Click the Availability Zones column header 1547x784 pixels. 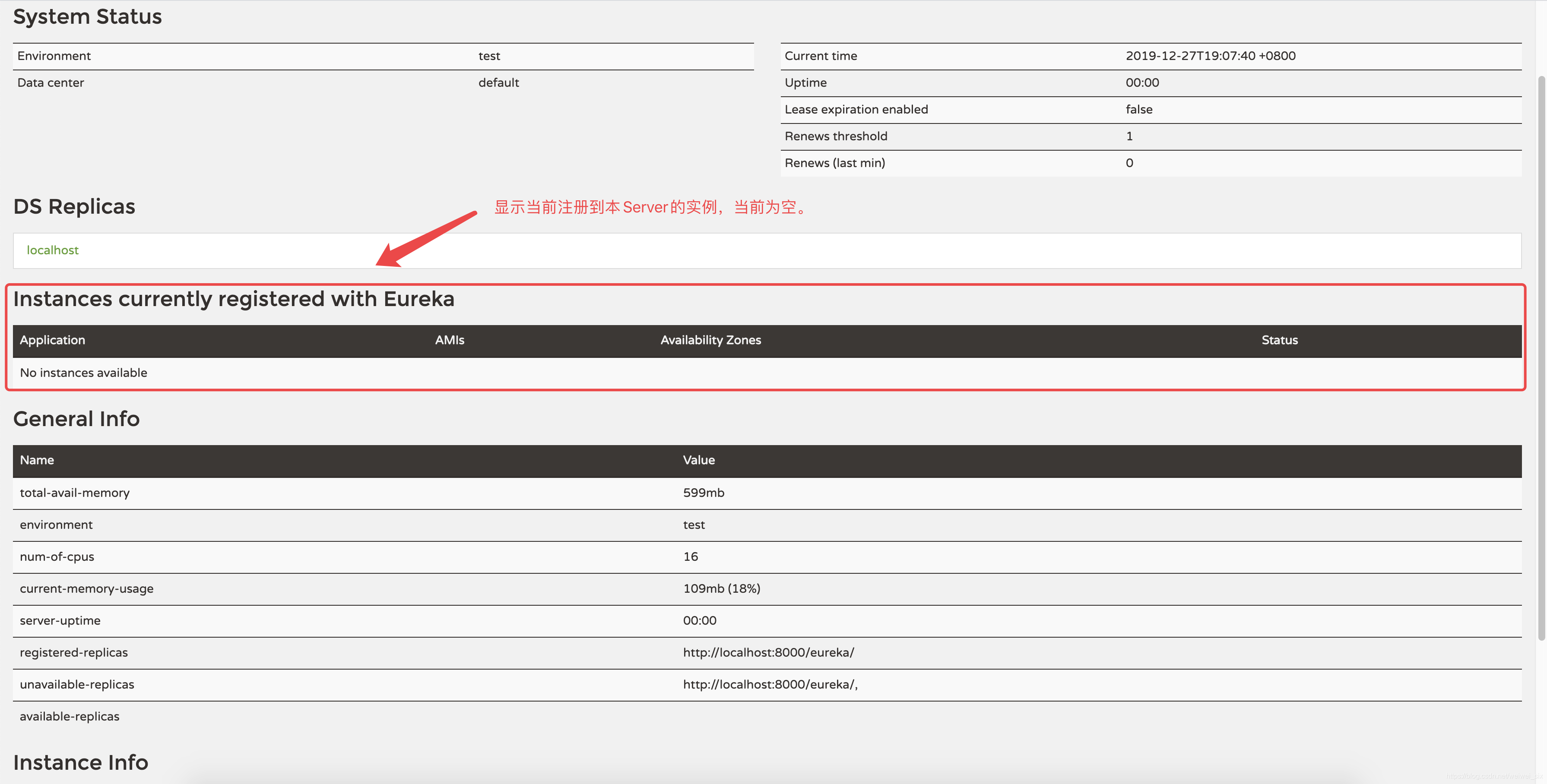710,340
